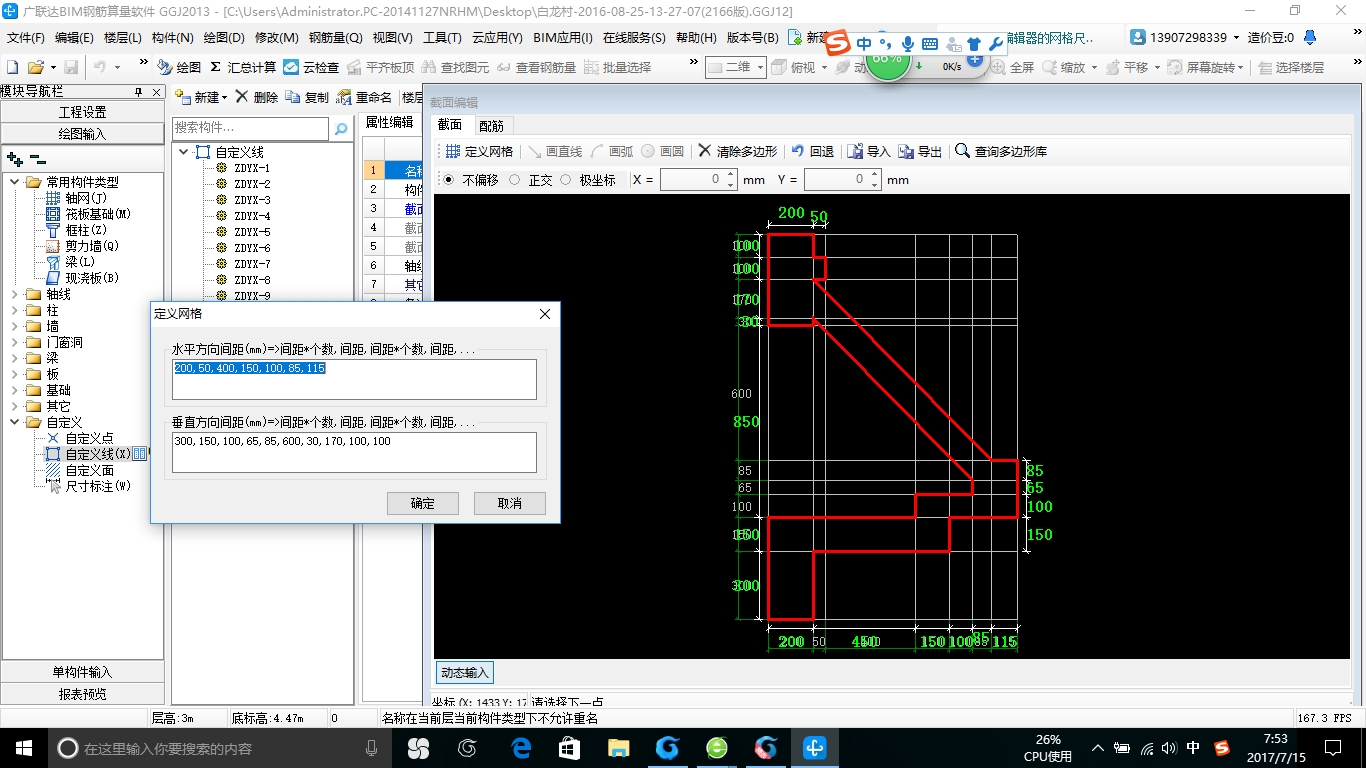This screenshot has width=1366, height=768.
Task: Open the 构件(N) menu
Action: coord(173,38)
